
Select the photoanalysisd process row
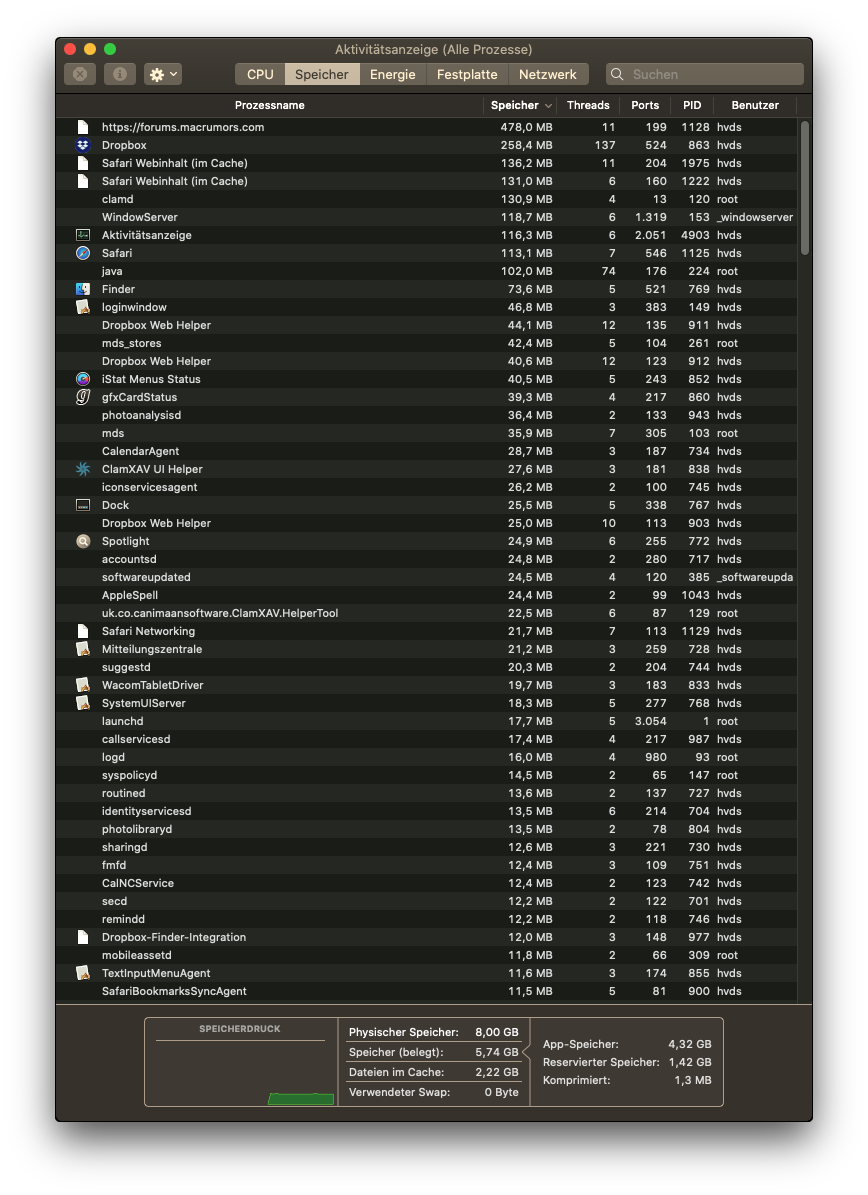(x=427, y=415)
